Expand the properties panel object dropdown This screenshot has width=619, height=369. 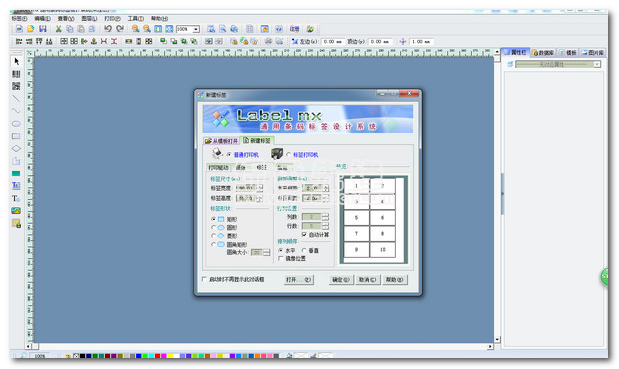pyautogui.click(x=597, y=64)
